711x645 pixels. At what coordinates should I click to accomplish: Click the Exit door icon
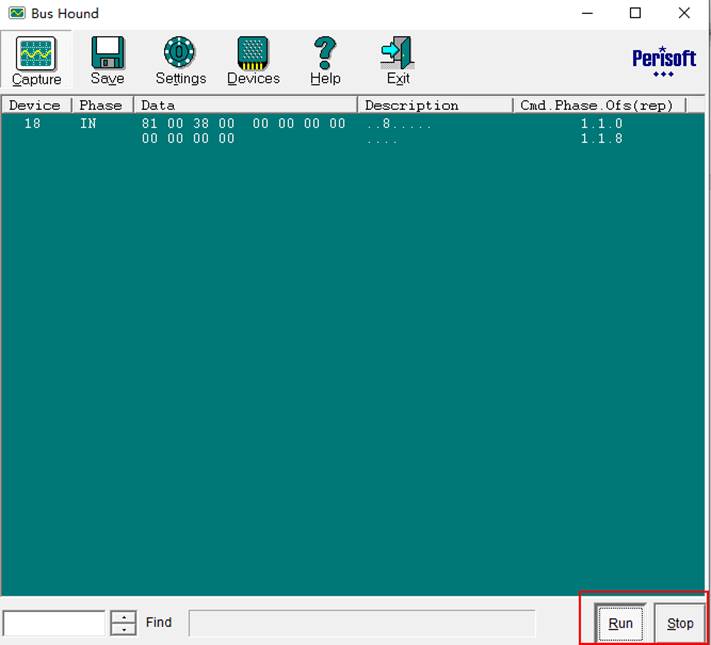coord(398,52)
